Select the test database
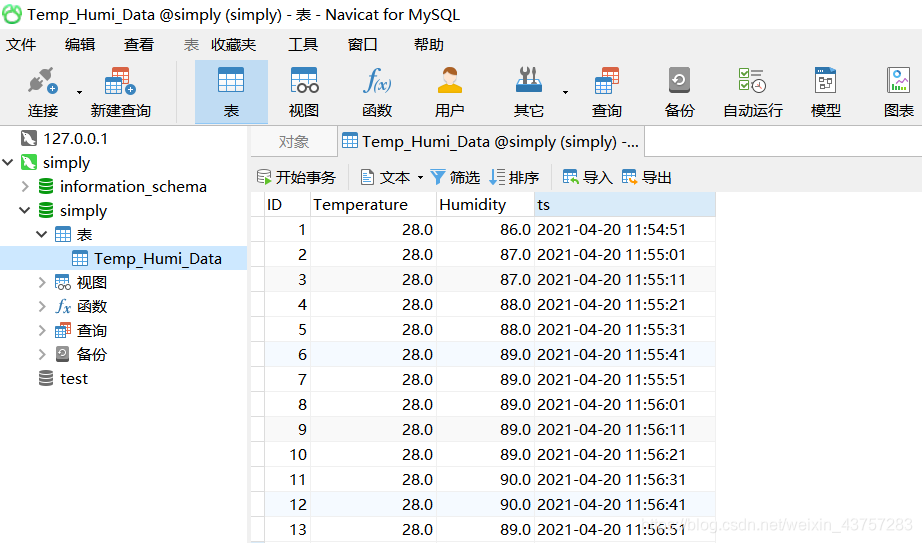This screenshot has height=543, width=922. coord(74,379)
